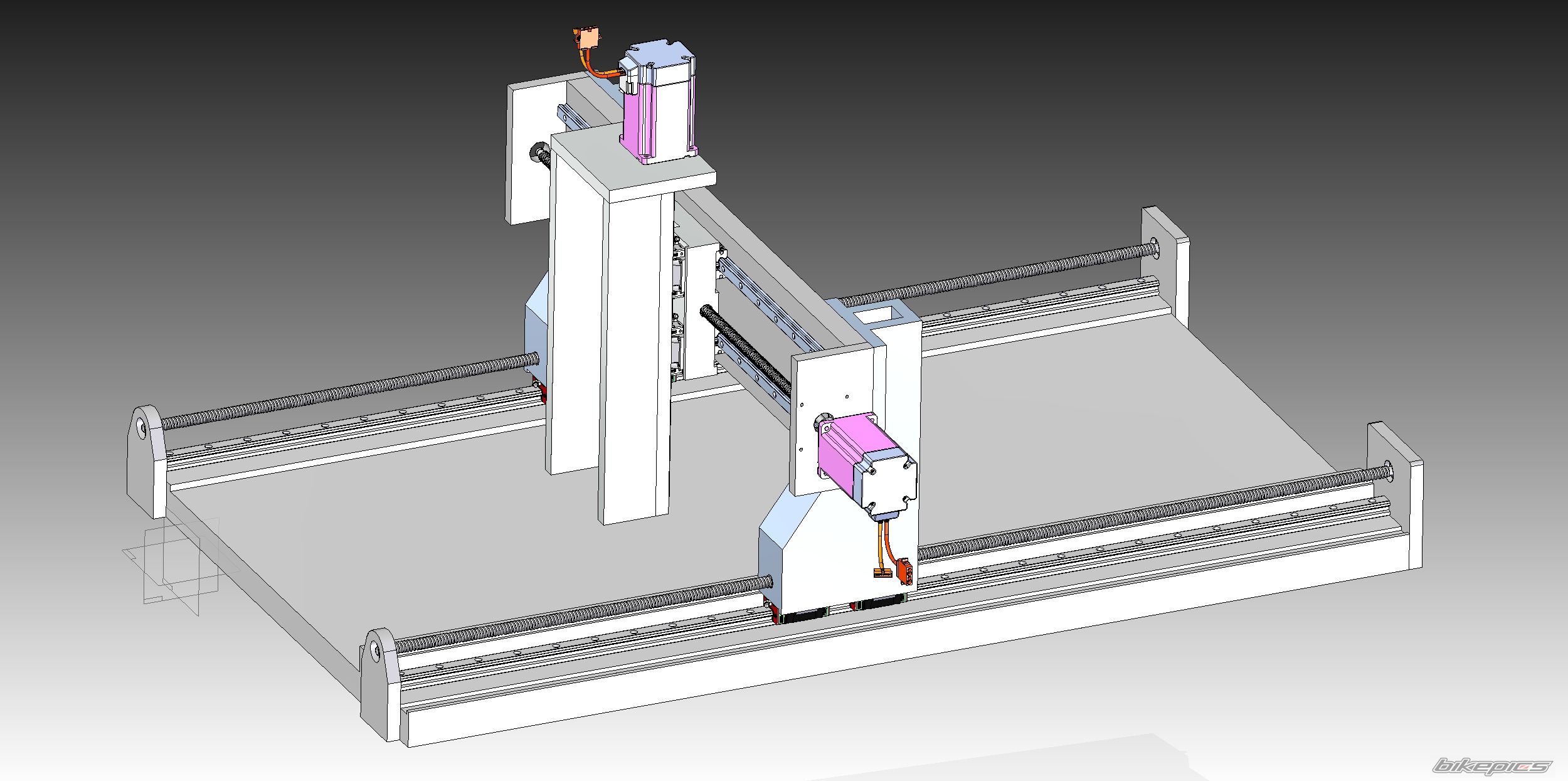Click the red connector below front motor
The width and height of the screenshot is (1568, 781).
tap(904, 572)
